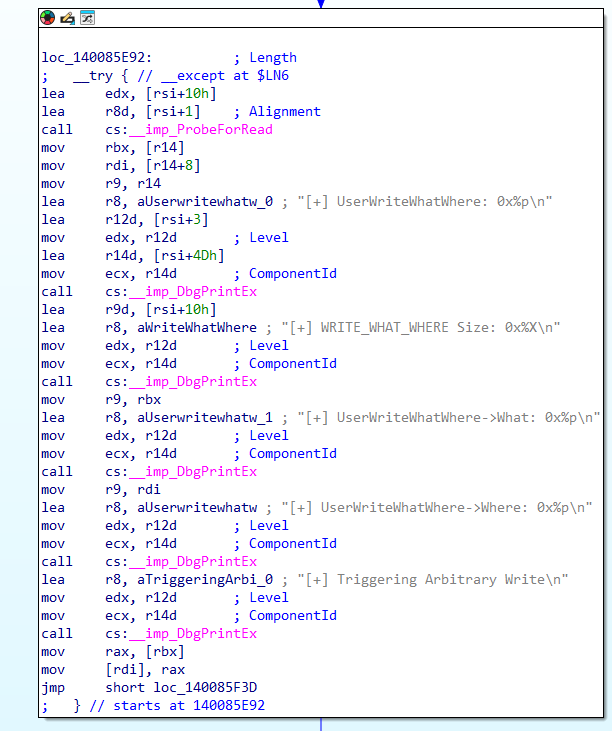Click the 'rdi, [r14+8]' operand
Viewport: 612px width, 731px height.
(152, 166)
